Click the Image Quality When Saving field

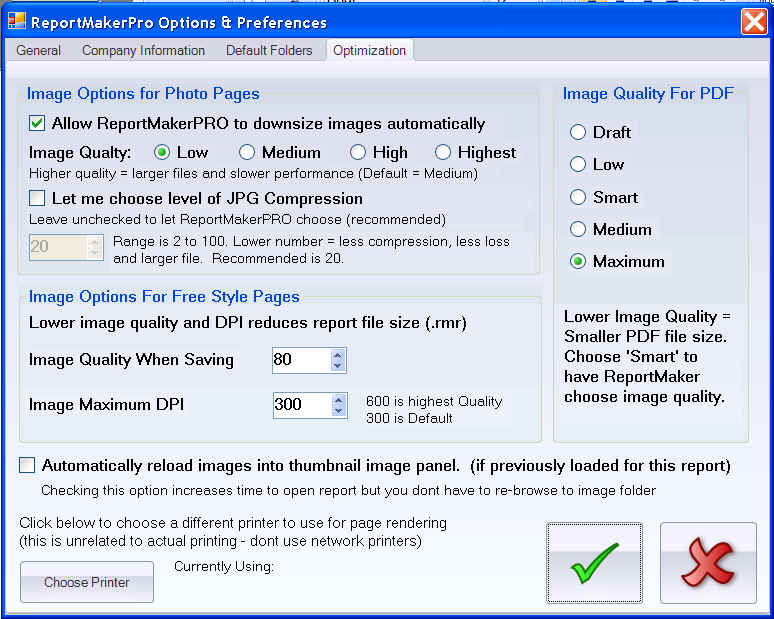pyautogui.click(x=299, y=360)
